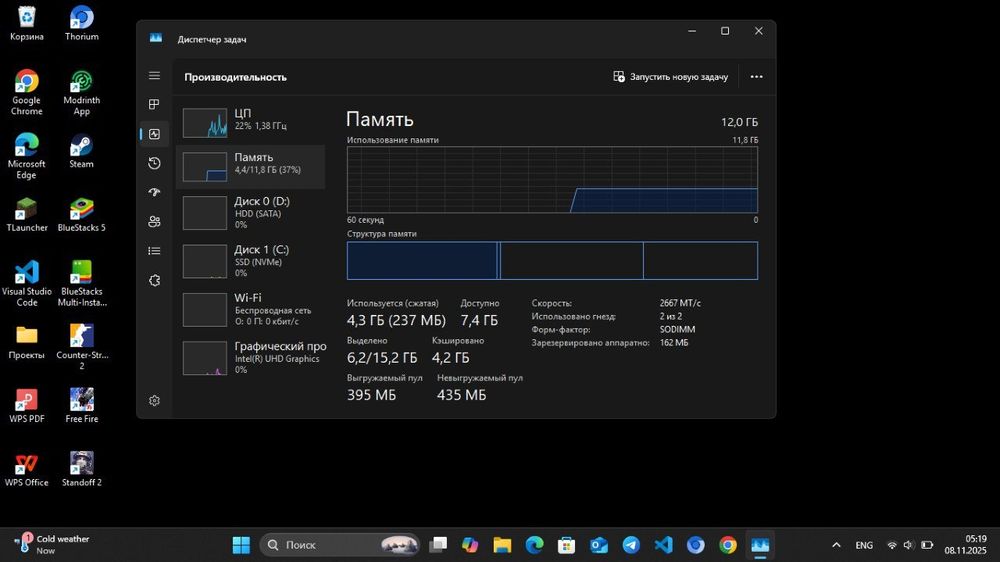Open Microsoft Edge from the taskbar

coord(534,545)
